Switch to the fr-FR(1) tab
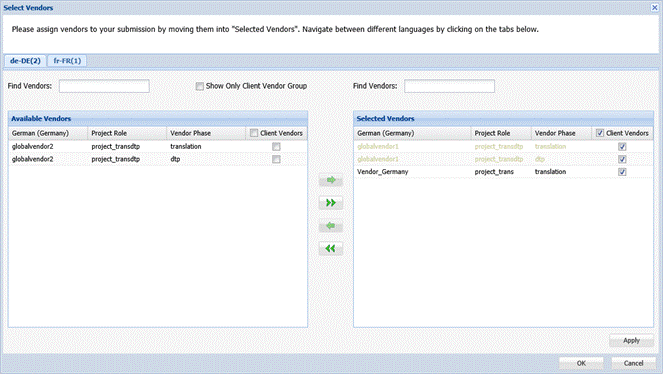 [67, 61]
